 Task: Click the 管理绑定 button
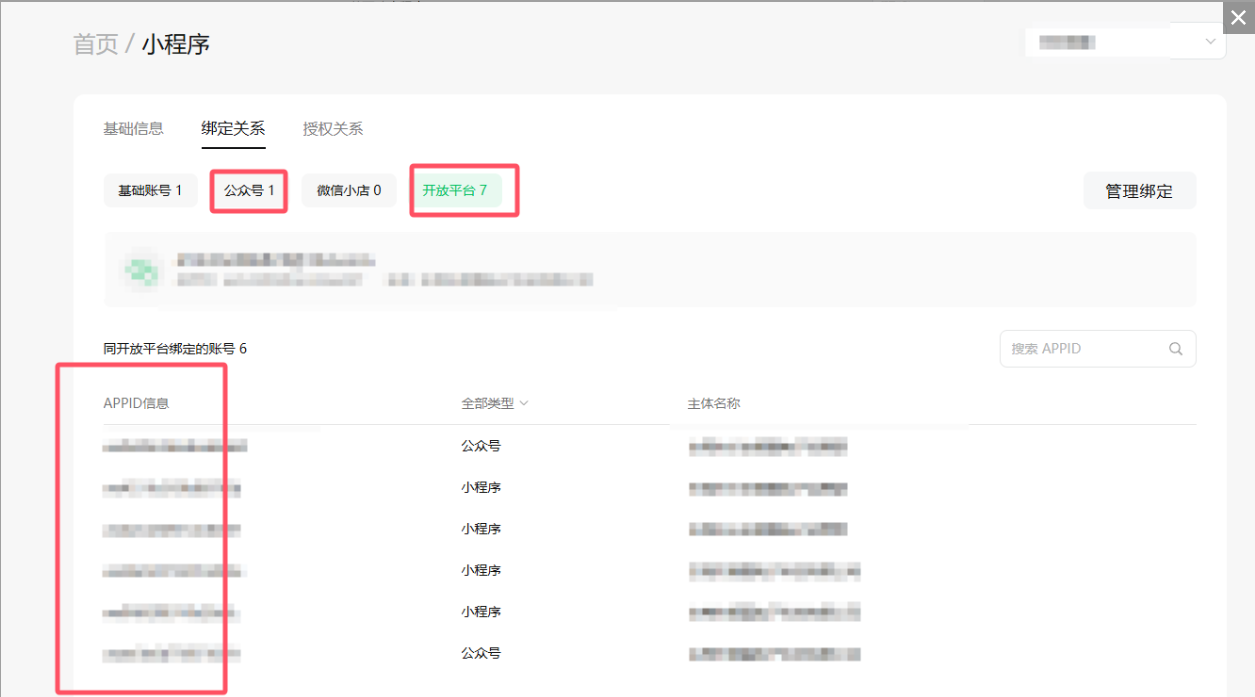pos(1139,191)
